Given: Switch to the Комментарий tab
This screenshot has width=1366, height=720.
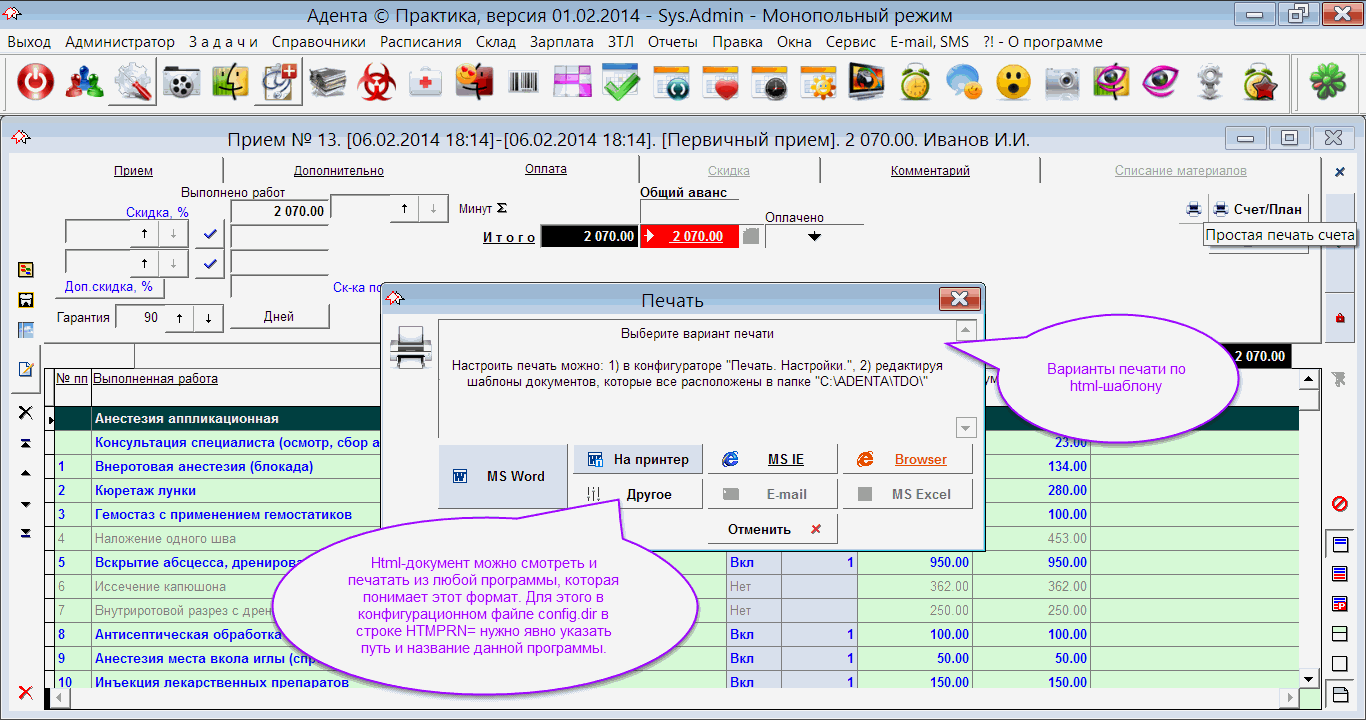Looking at the screenshot, I should (x=930, y=171).
